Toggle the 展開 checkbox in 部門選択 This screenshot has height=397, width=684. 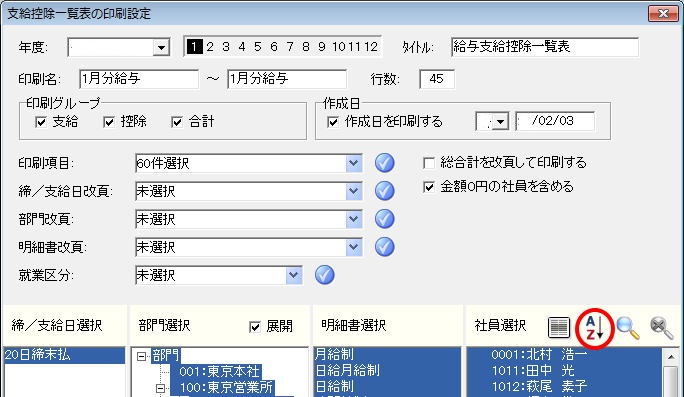255,326
